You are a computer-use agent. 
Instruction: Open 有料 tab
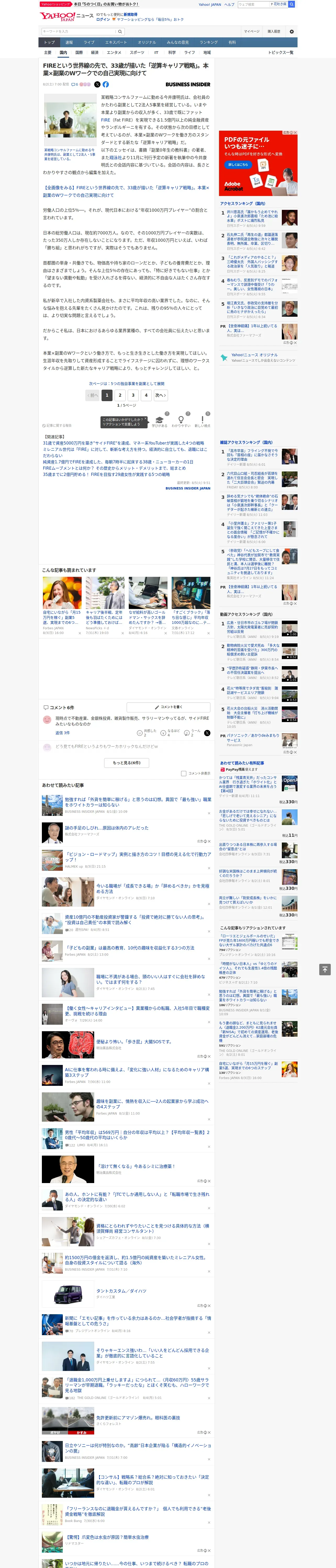tap(232, 42)
